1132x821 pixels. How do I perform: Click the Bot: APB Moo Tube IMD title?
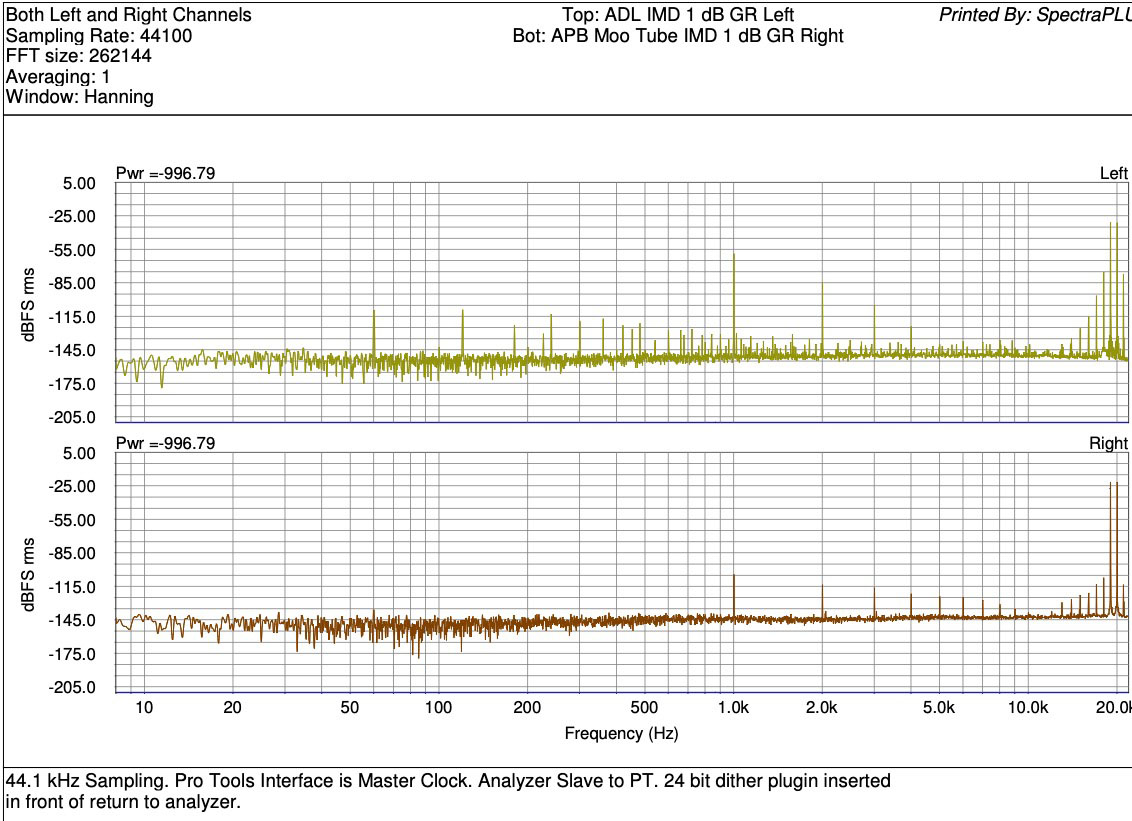(677, 36)
